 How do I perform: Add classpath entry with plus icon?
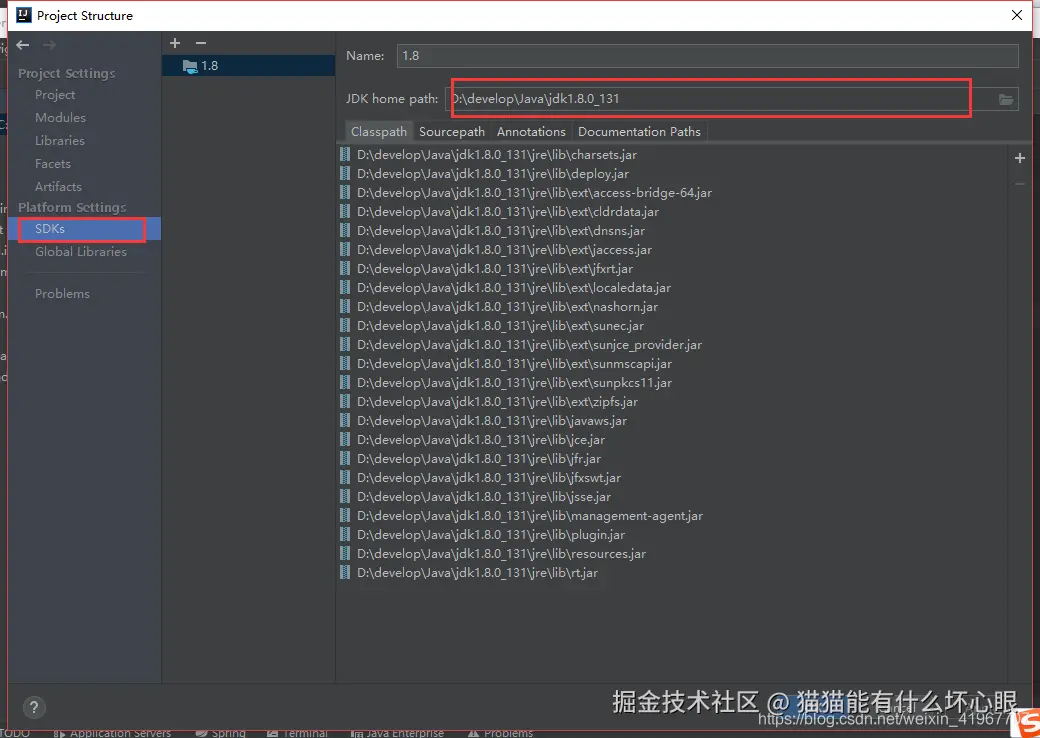coord(1020,158)
